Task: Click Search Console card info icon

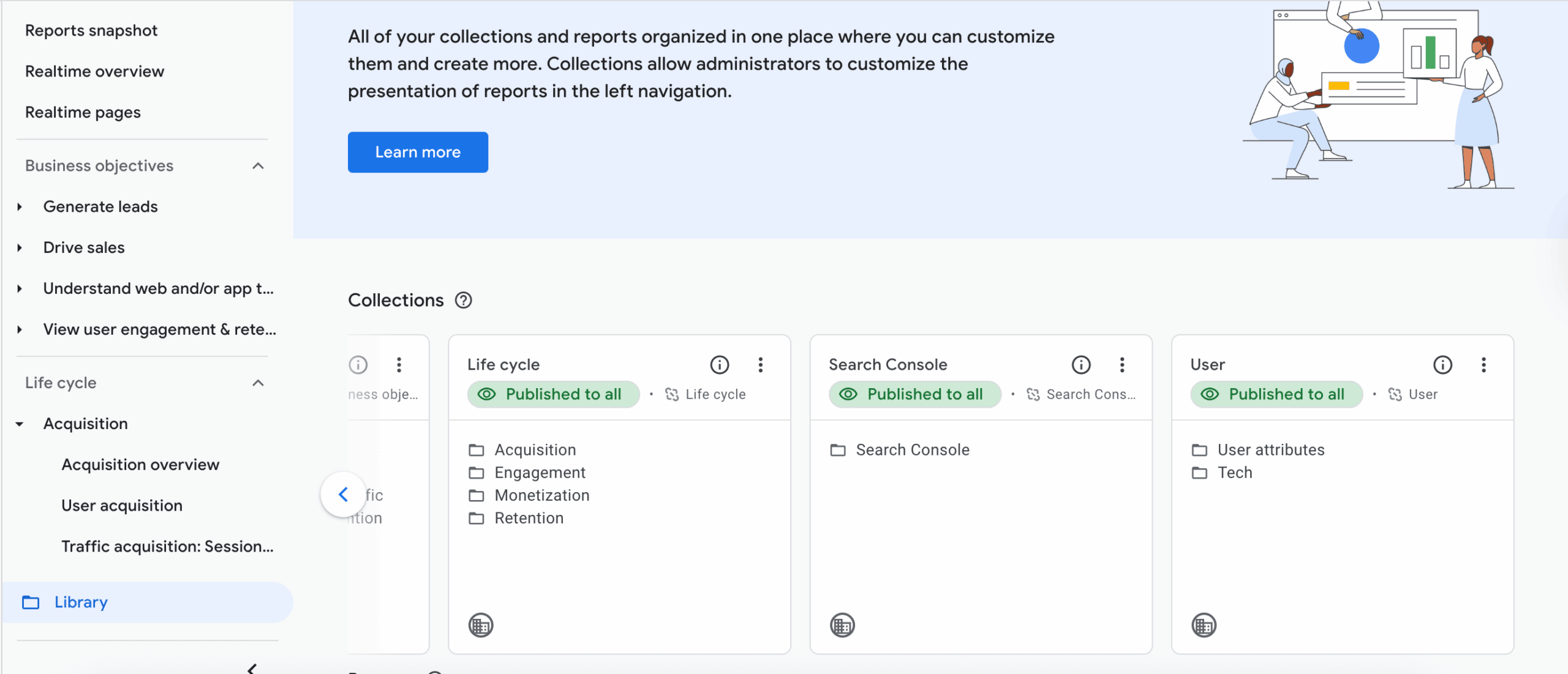Action: (1080, 365)
